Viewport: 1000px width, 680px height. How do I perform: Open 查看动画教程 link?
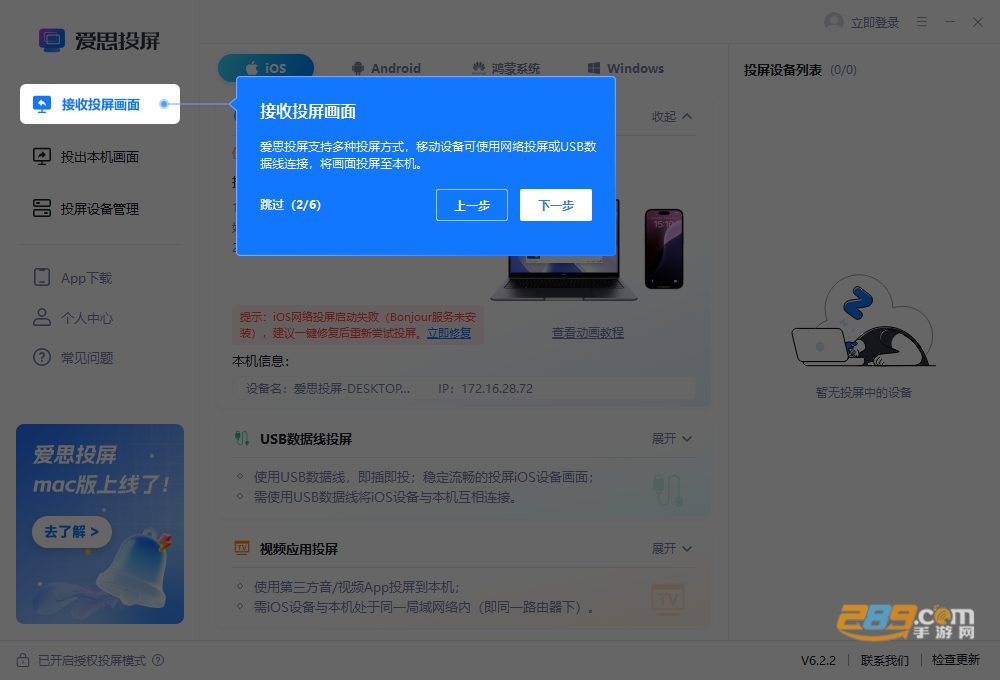coord(587,333)
